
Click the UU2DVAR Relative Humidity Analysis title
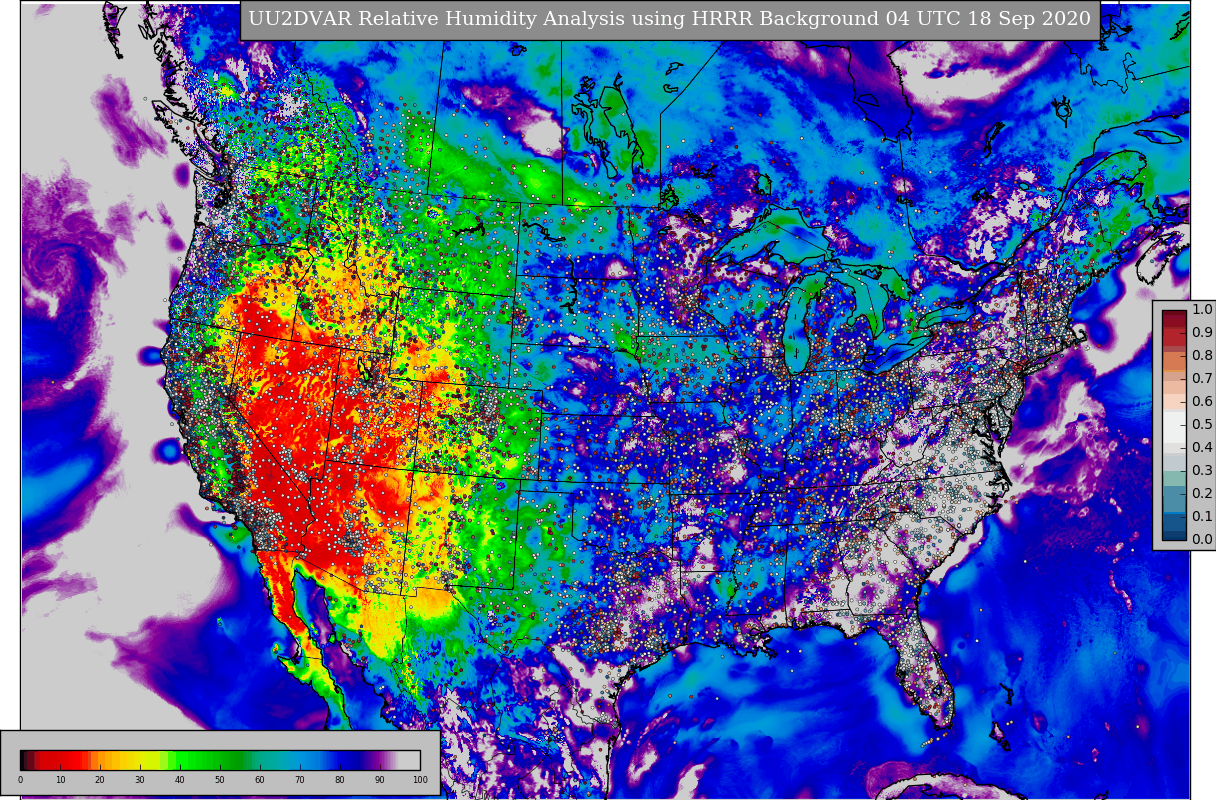669,19
